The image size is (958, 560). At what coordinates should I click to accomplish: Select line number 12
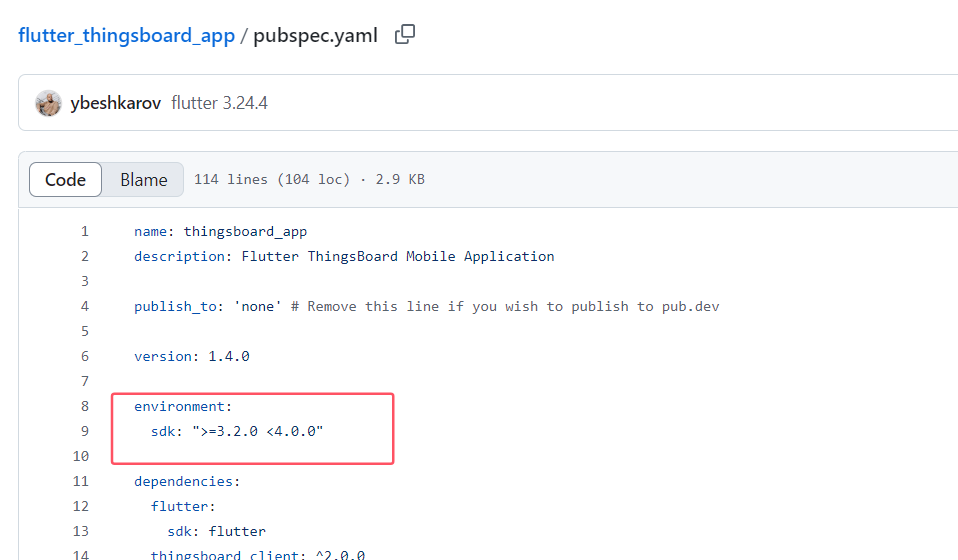pyautogui.click(x=81, y=507)
